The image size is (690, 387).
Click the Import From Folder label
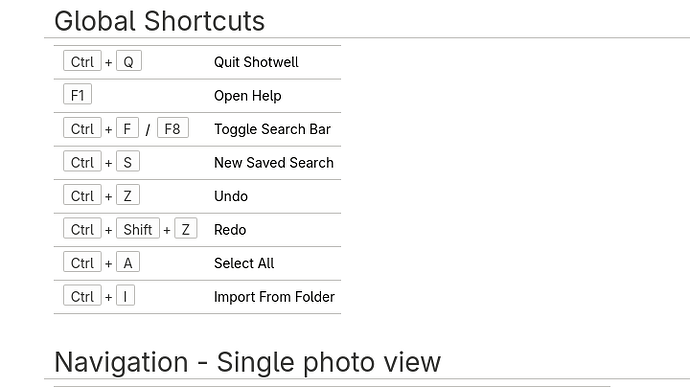(275, 296)
